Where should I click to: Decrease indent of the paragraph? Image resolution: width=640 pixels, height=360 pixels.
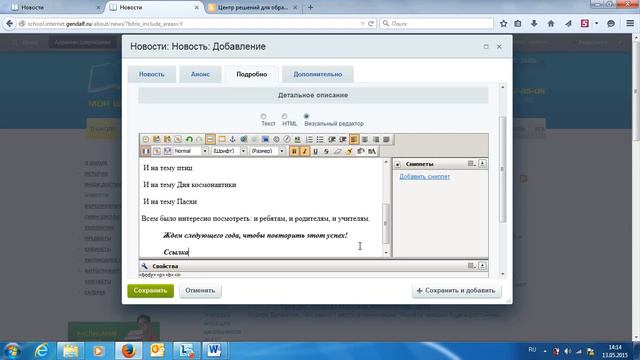pyautogui.click(x=332, y=140)
